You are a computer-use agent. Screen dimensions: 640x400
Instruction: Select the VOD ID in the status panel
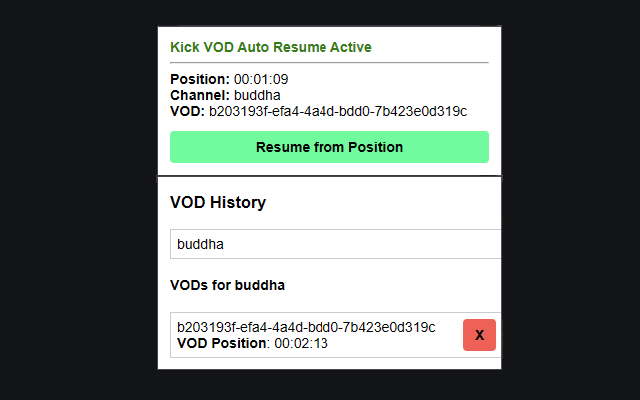pos(337,111)
